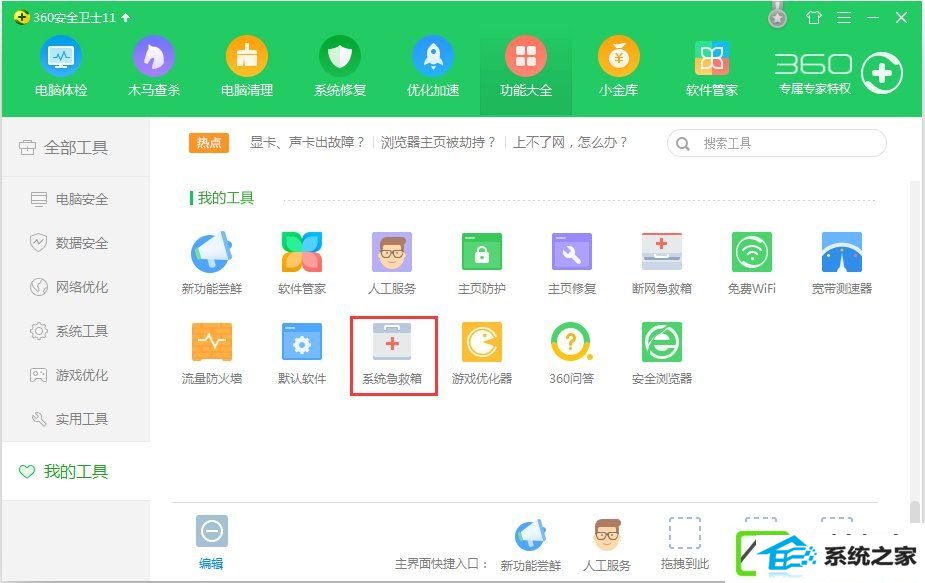
Task: Click 360 专属专家特权 plus button
Action: click(881, 73)
